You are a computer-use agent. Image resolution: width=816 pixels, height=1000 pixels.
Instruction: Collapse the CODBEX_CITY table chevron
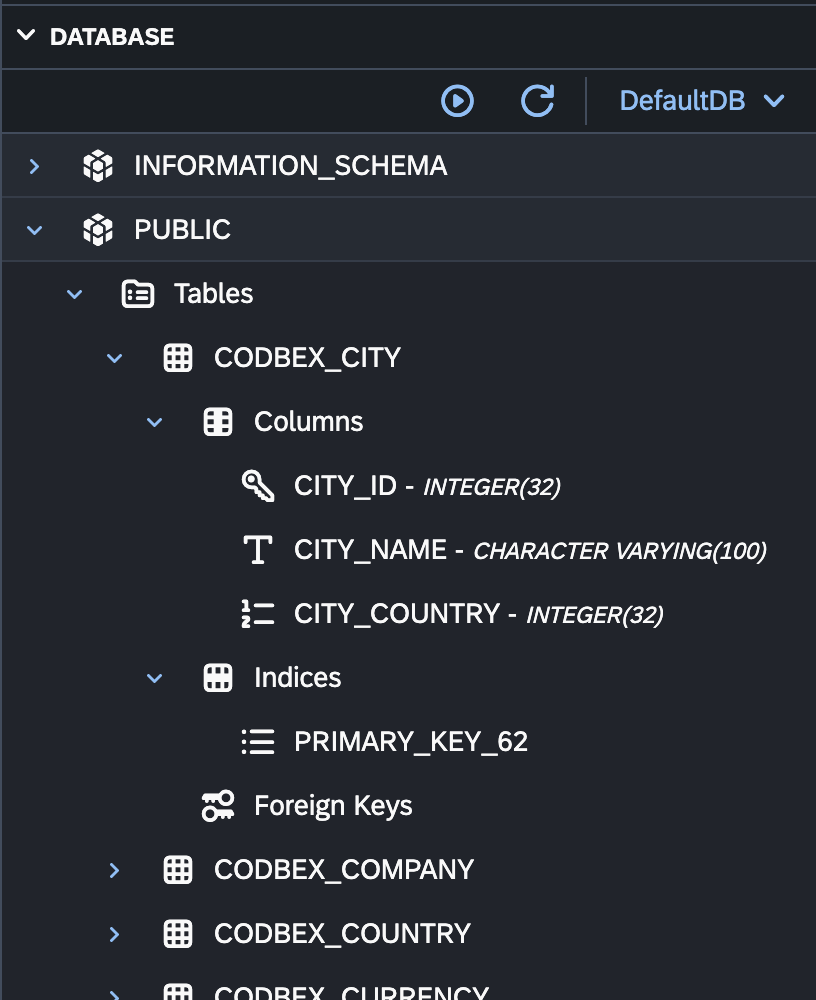pyautogui.click(x=114, y=358)
